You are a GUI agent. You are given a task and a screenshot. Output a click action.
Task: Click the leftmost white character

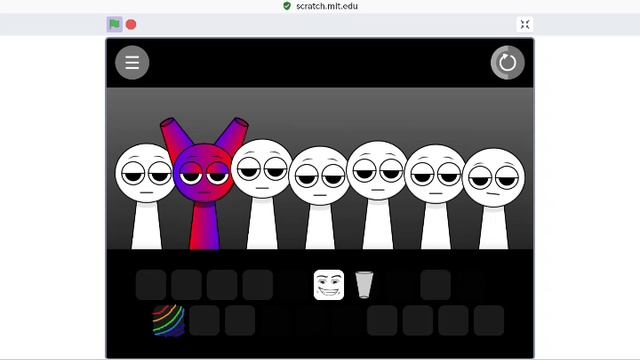point(145,196)
